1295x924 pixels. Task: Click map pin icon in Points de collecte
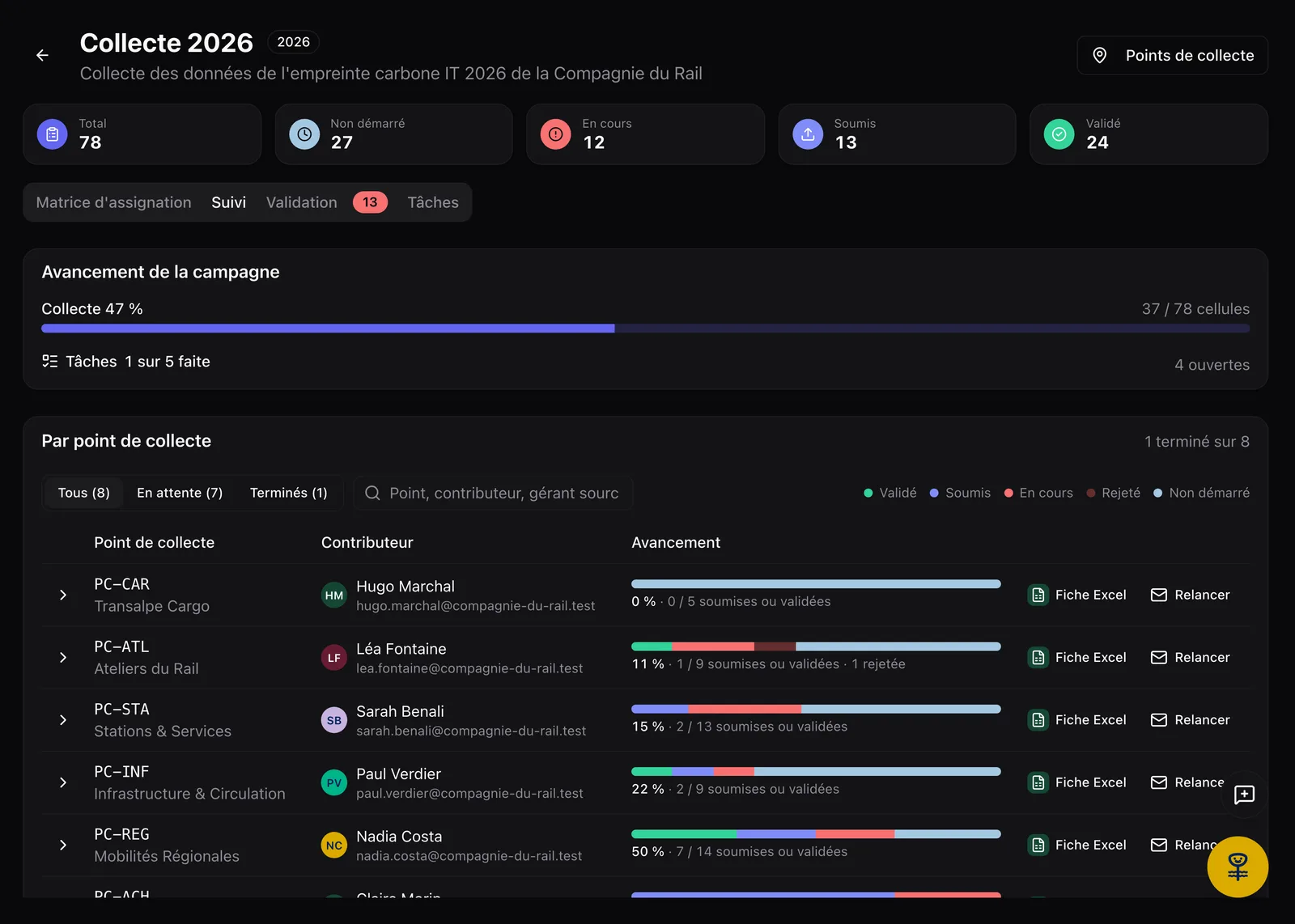click(1100, 55)
